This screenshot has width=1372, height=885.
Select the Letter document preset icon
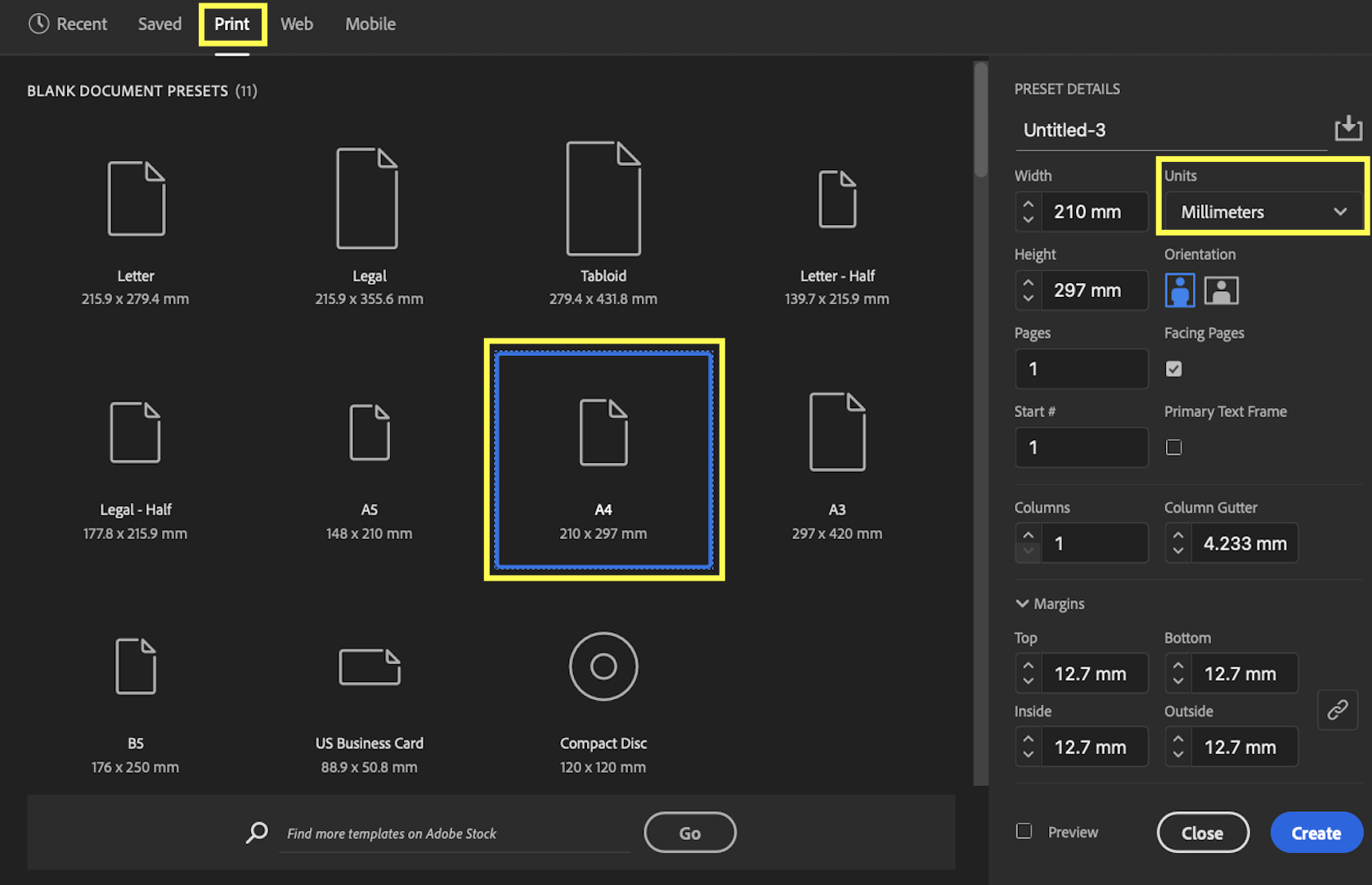tap(136, 199)
